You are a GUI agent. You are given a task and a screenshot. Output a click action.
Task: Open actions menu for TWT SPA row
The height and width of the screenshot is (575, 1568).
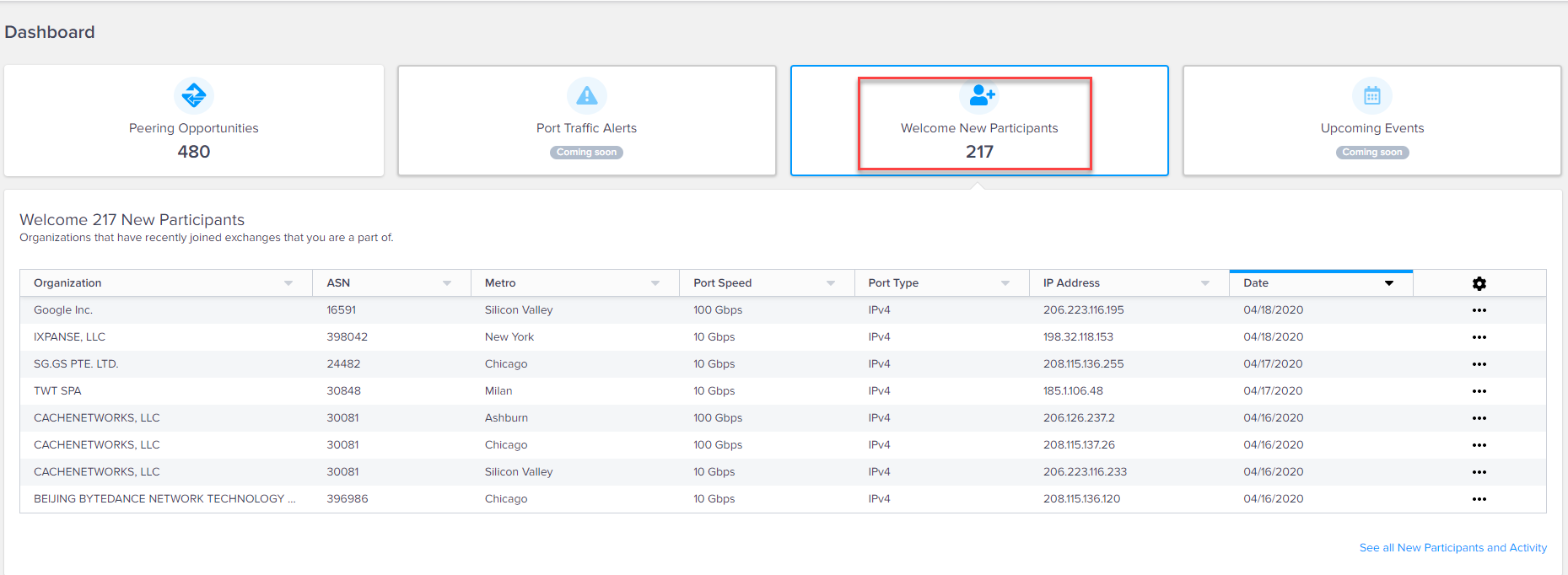coord(1479,391)
